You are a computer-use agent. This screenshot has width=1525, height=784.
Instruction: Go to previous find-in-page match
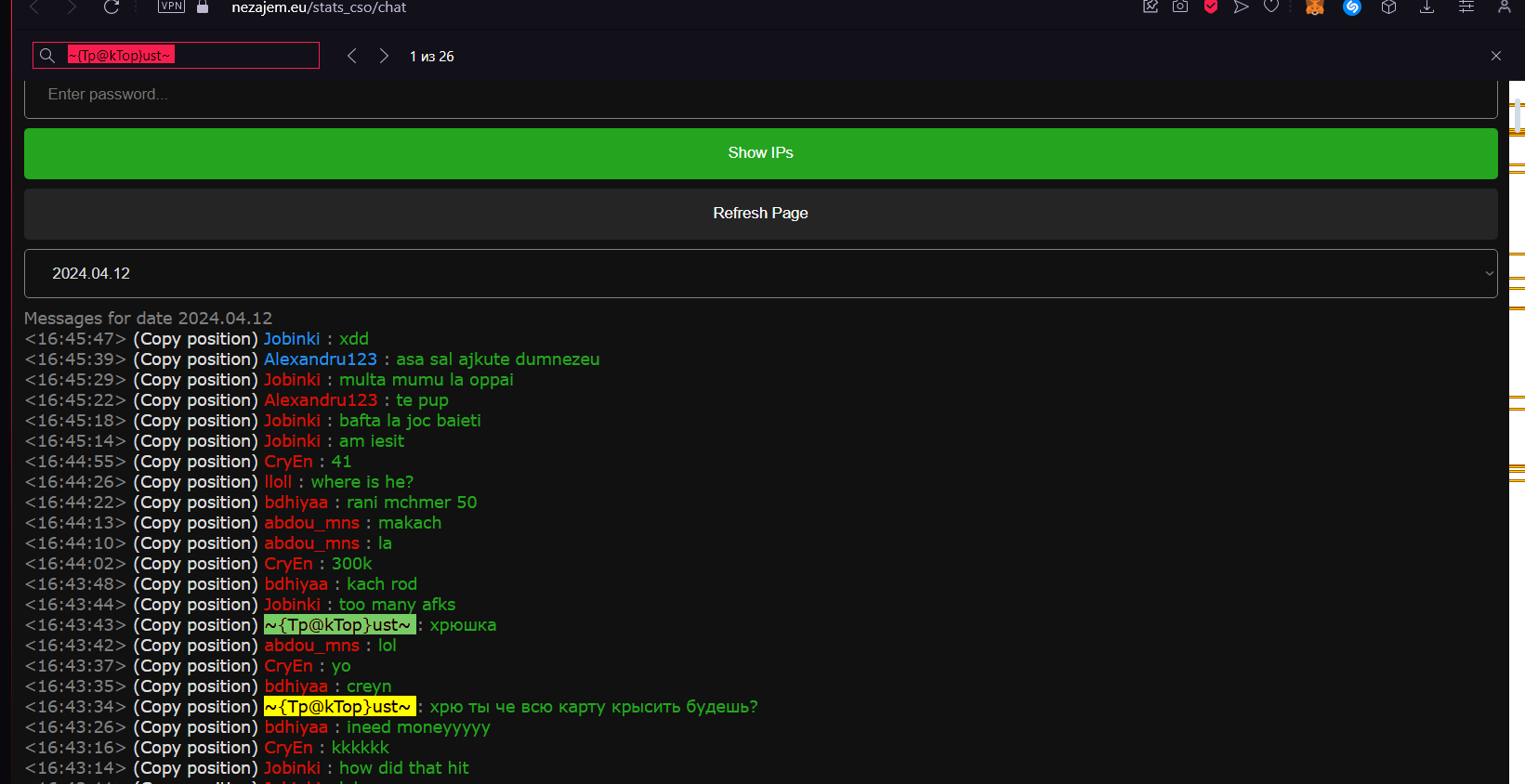[352, 56]
